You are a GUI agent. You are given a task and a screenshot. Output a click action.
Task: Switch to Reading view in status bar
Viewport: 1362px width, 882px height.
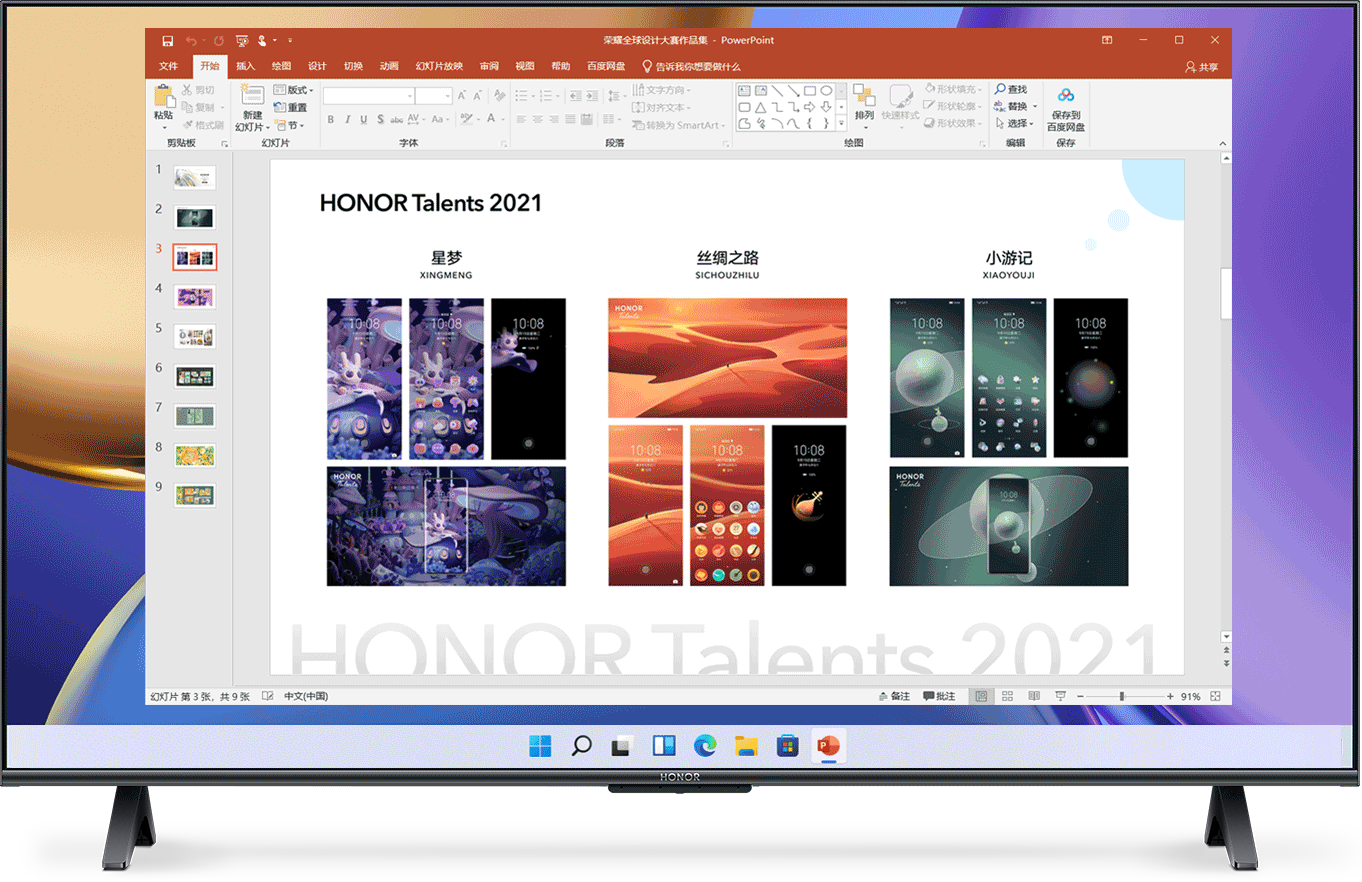click(1033, 696)
